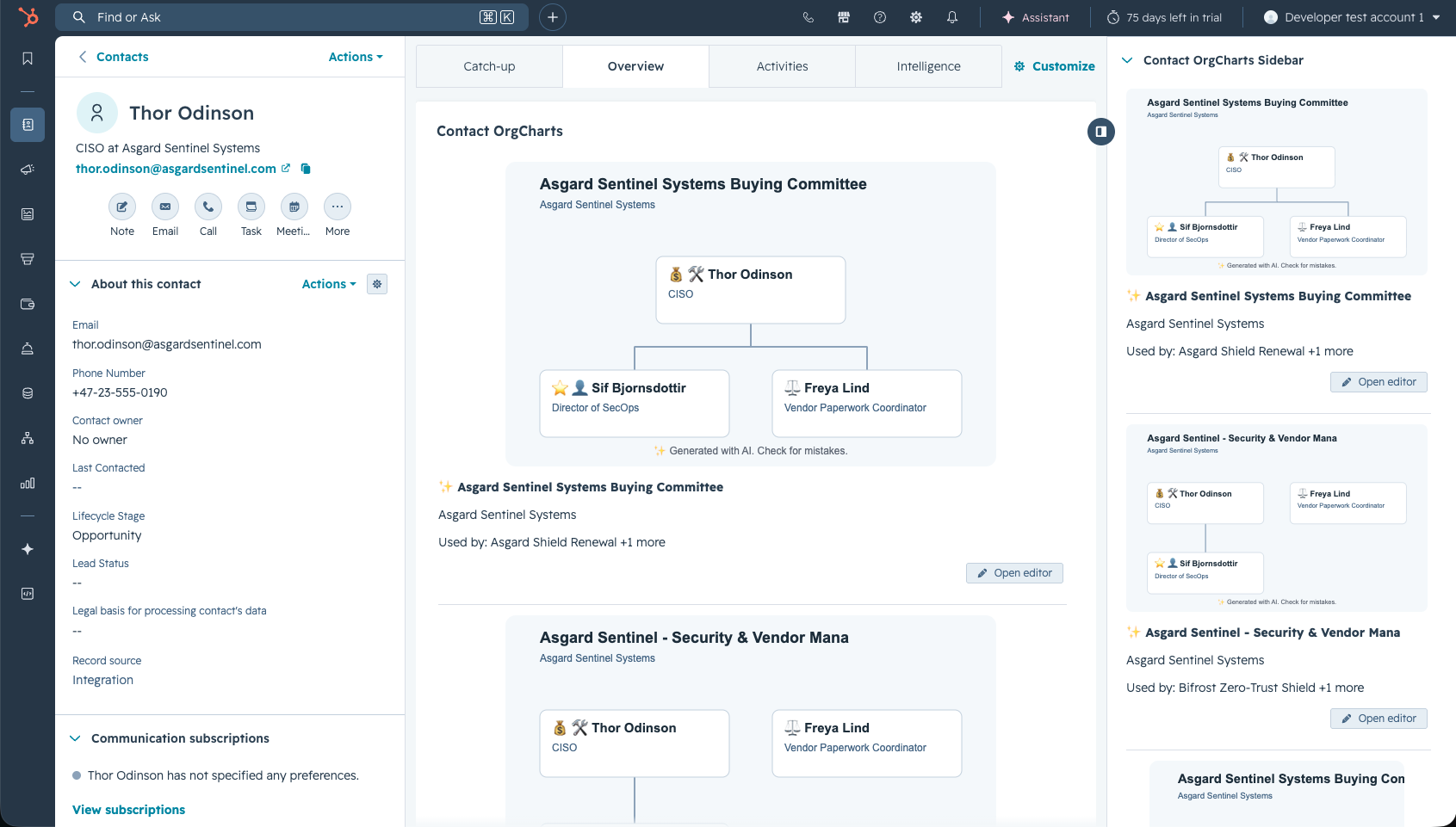Open the Reporting bar chart icon
Image resolution: width=1456 pixels, height=827 pixels.
click(x=28, y=483)
